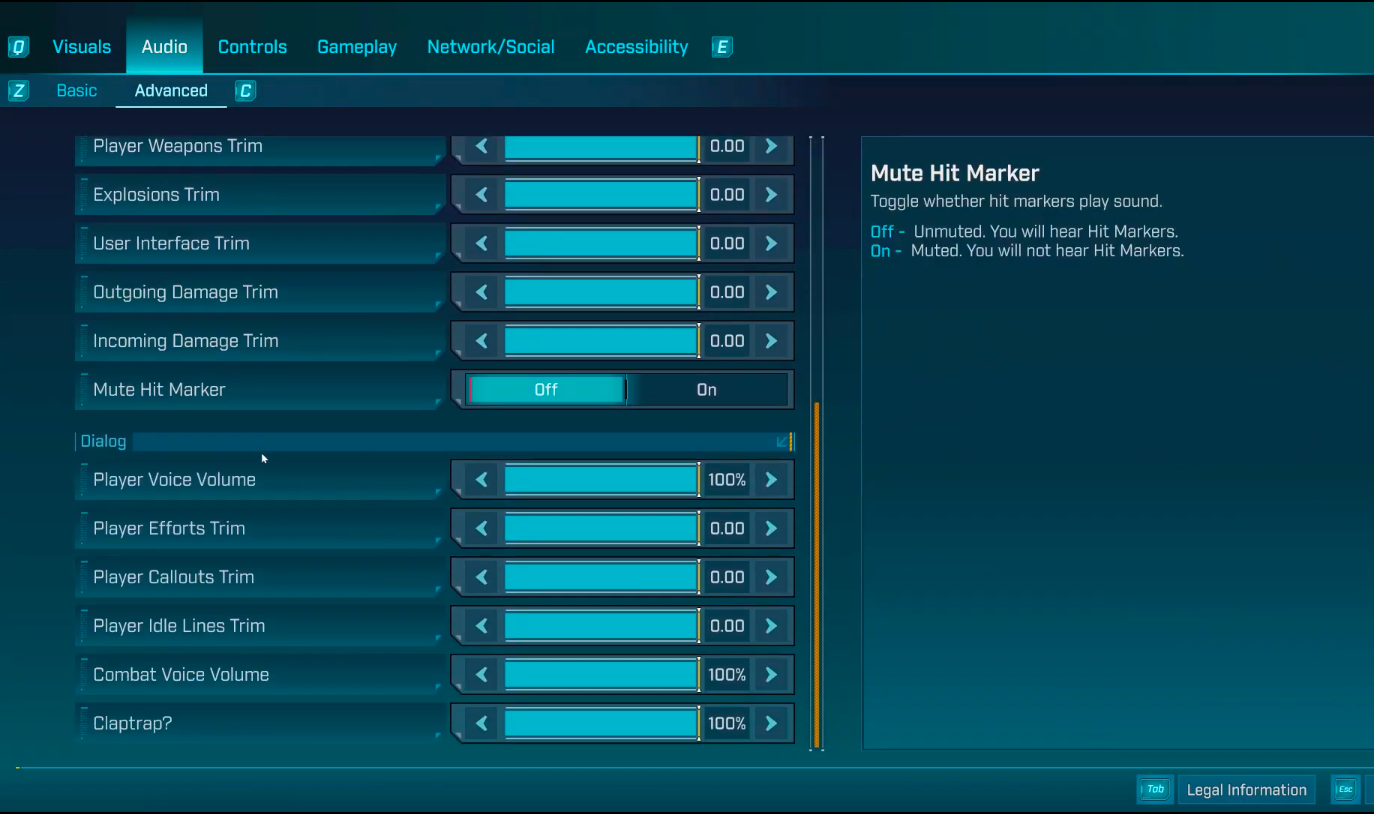Open the Network/Social tab
The image size is (1374, 814).
(x=491, y=47)
